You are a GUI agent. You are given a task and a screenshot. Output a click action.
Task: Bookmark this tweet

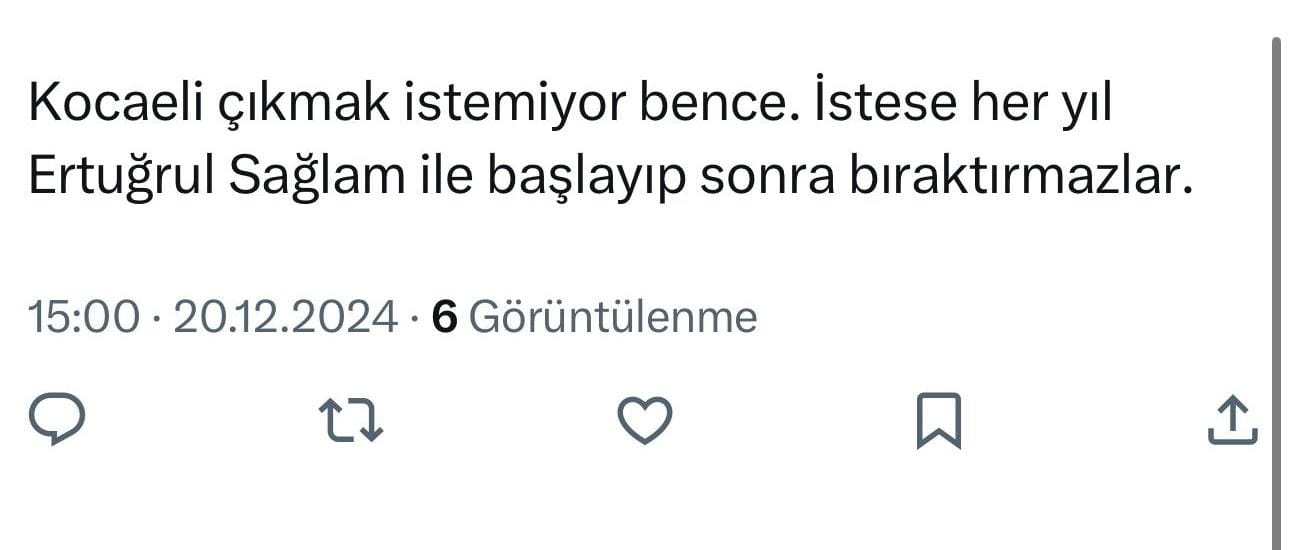click(x=938, y=420)
